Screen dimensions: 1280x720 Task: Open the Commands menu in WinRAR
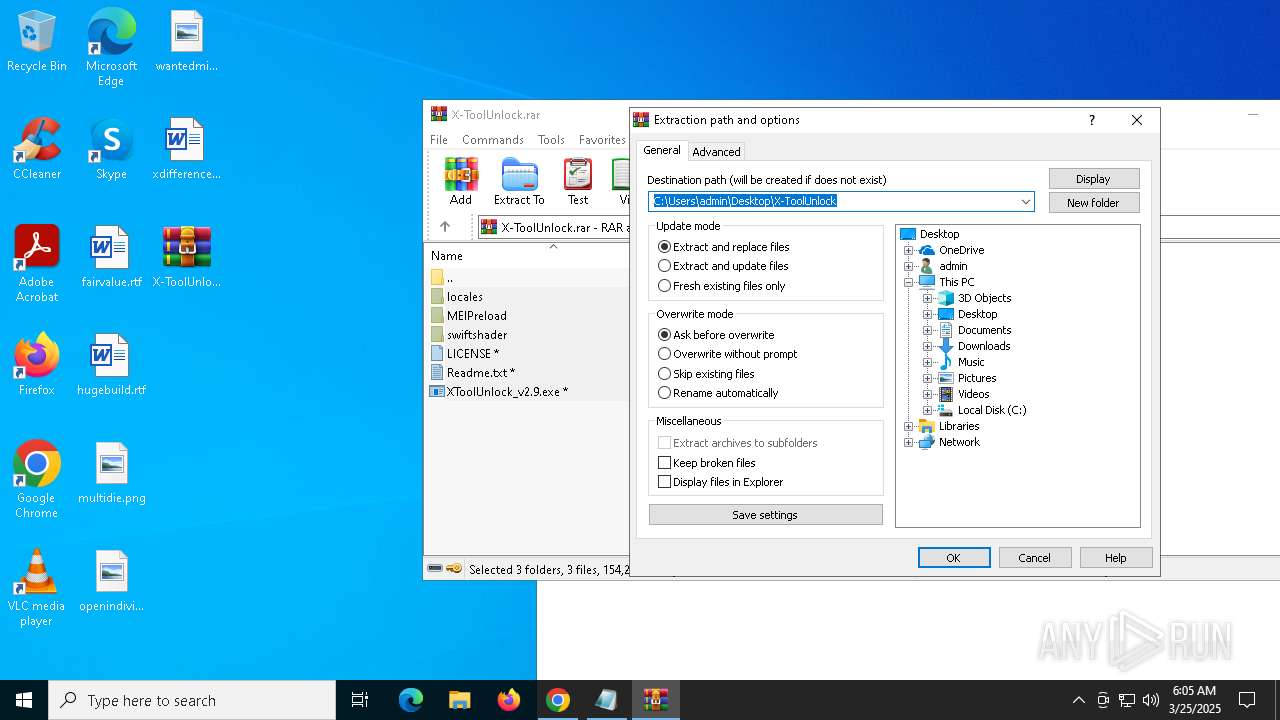(493, 140)
